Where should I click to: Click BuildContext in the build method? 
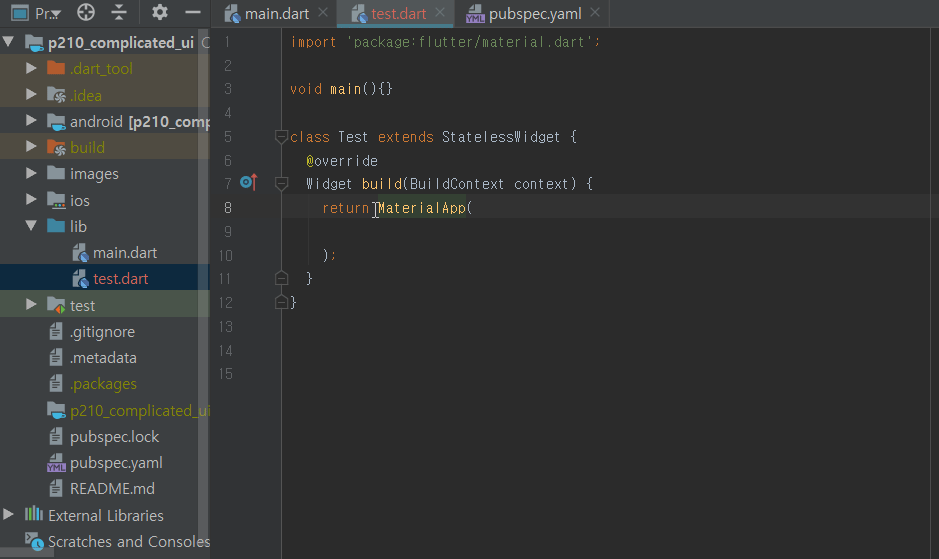pyautogui.click(x=456, y=184)
